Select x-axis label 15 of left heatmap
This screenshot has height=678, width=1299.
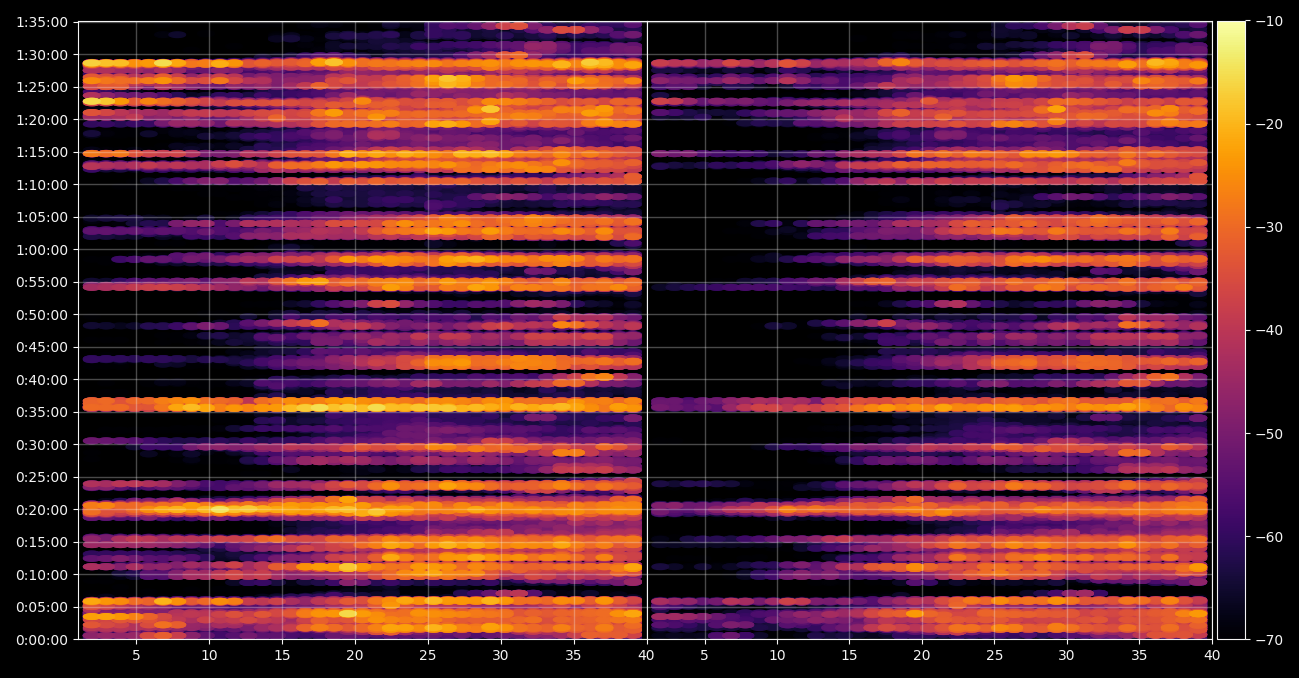tap(282, 655)
